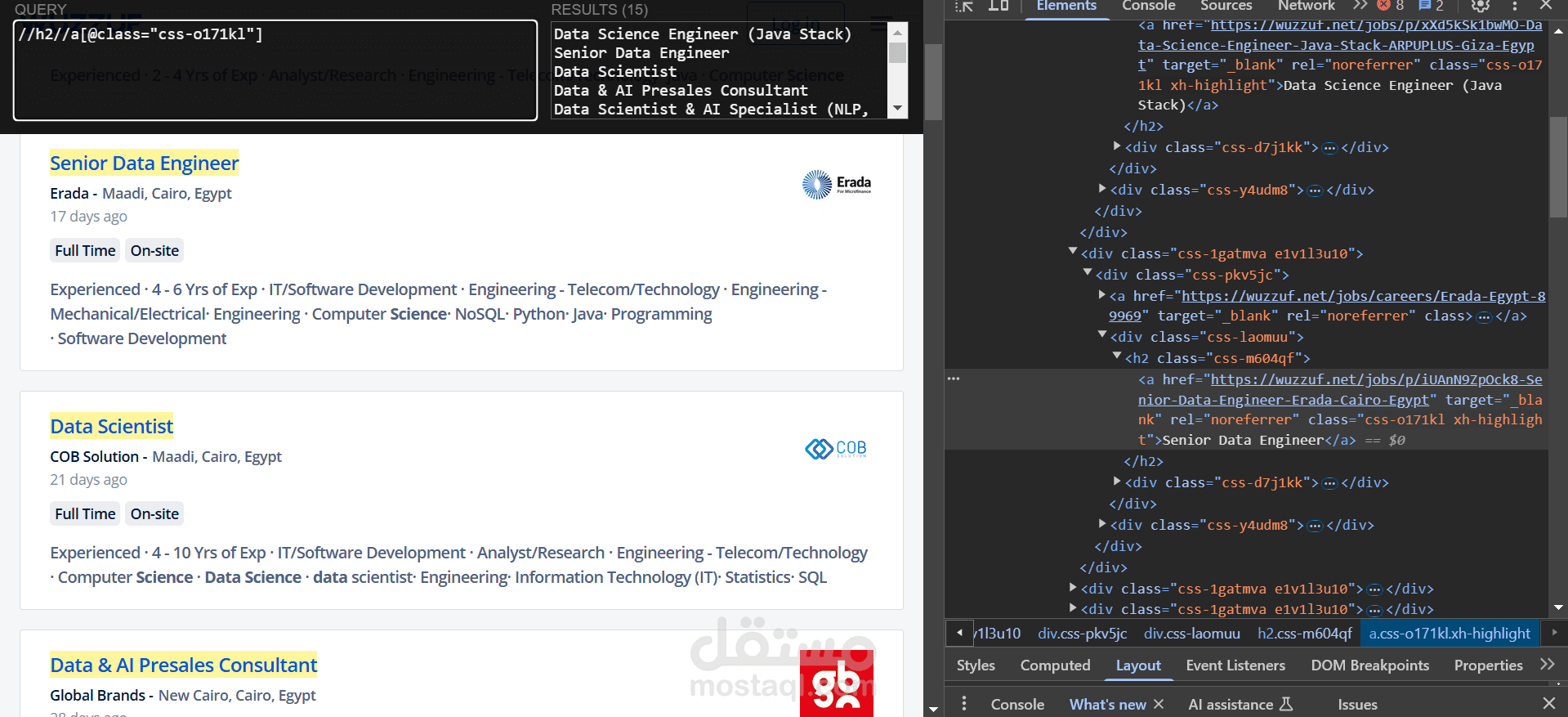
Task: Open the Computed pane tab
Action: pyautogui.click(x=1055, y=665)
